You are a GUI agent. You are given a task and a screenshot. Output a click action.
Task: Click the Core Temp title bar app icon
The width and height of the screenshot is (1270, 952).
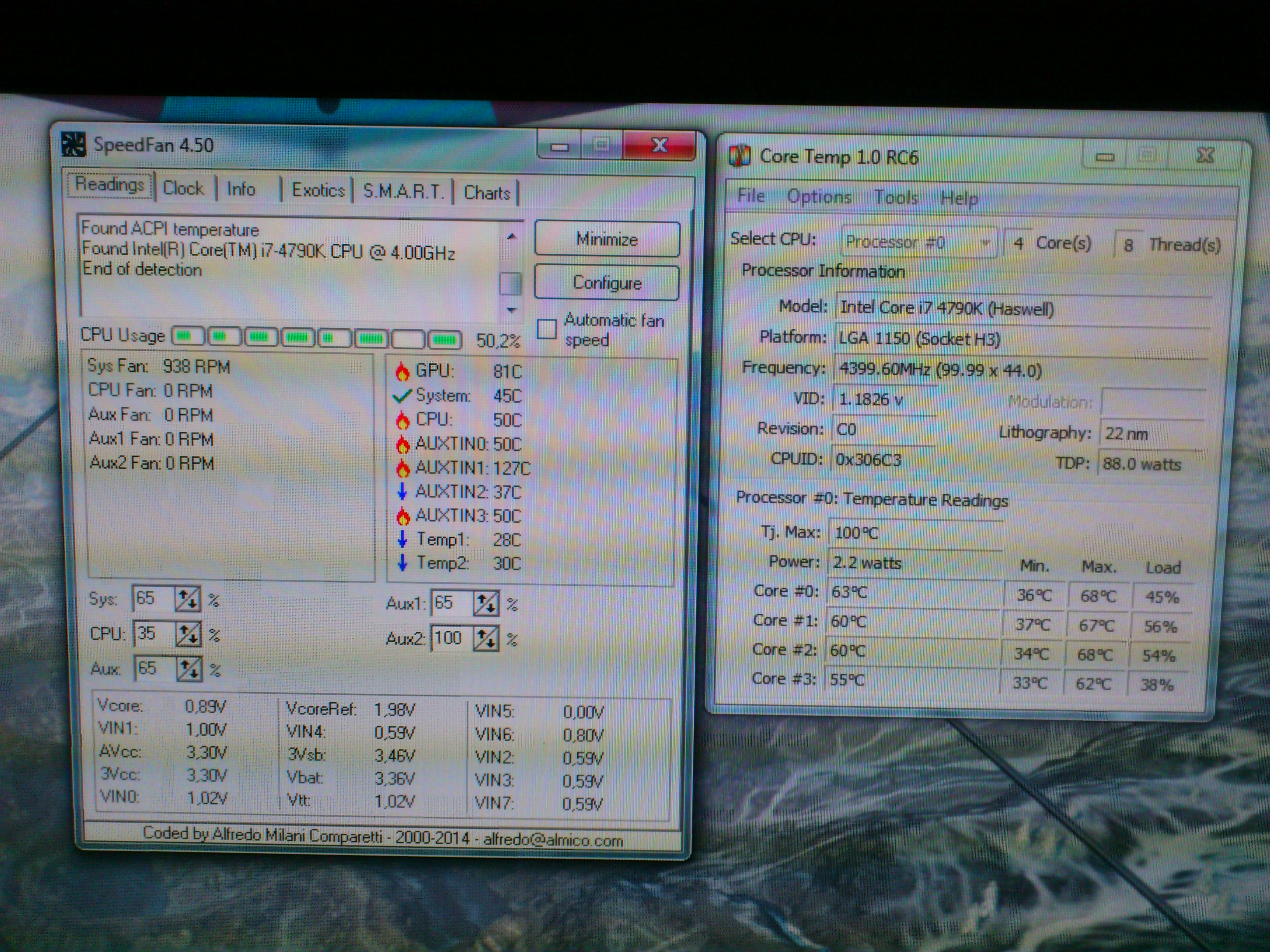click(x=740, y=156)
